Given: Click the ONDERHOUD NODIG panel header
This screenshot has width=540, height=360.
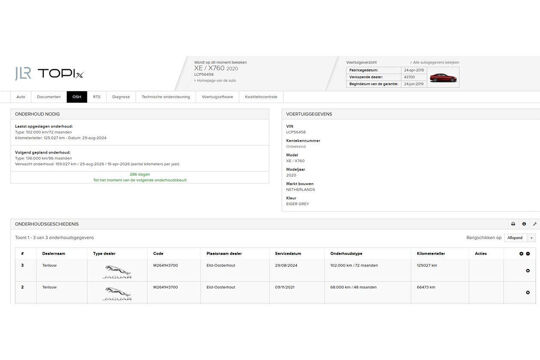Looking at the screenshot, I should click(140, 114).
